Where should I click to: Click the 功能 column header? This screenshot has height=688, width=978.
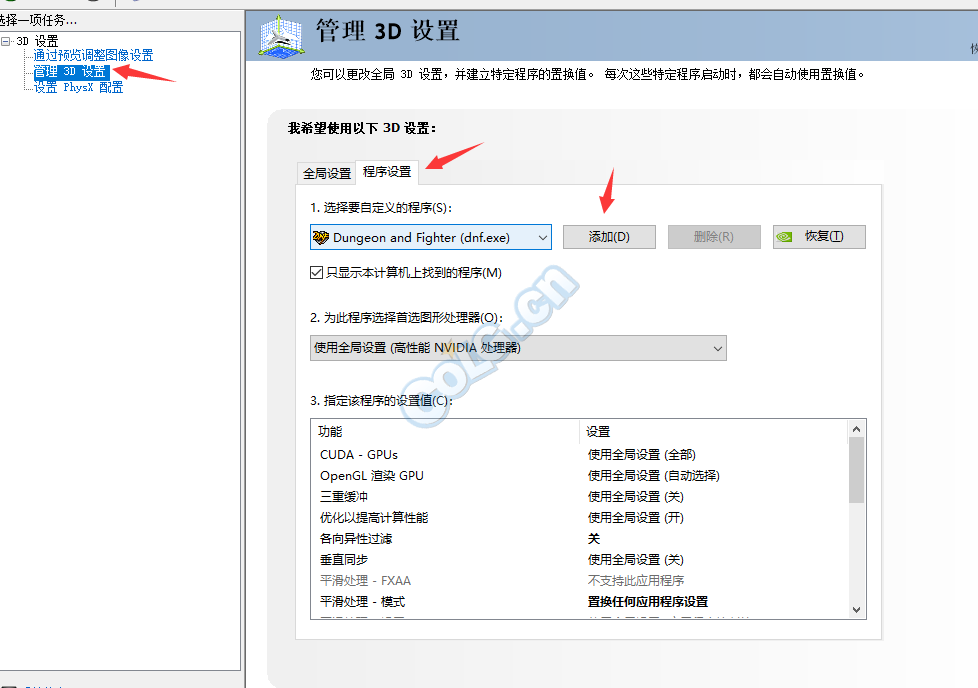[330, 432]
